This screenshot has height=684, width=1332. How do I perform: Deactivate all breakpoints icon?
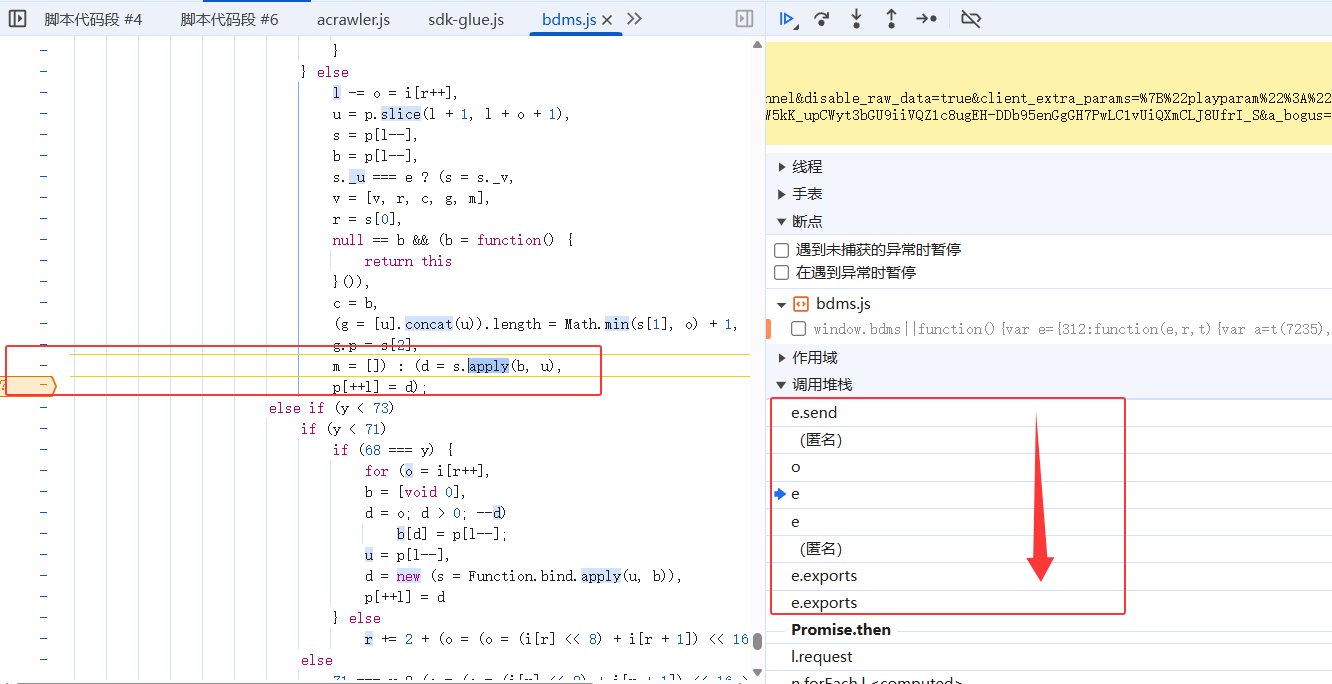coord(970,18)
